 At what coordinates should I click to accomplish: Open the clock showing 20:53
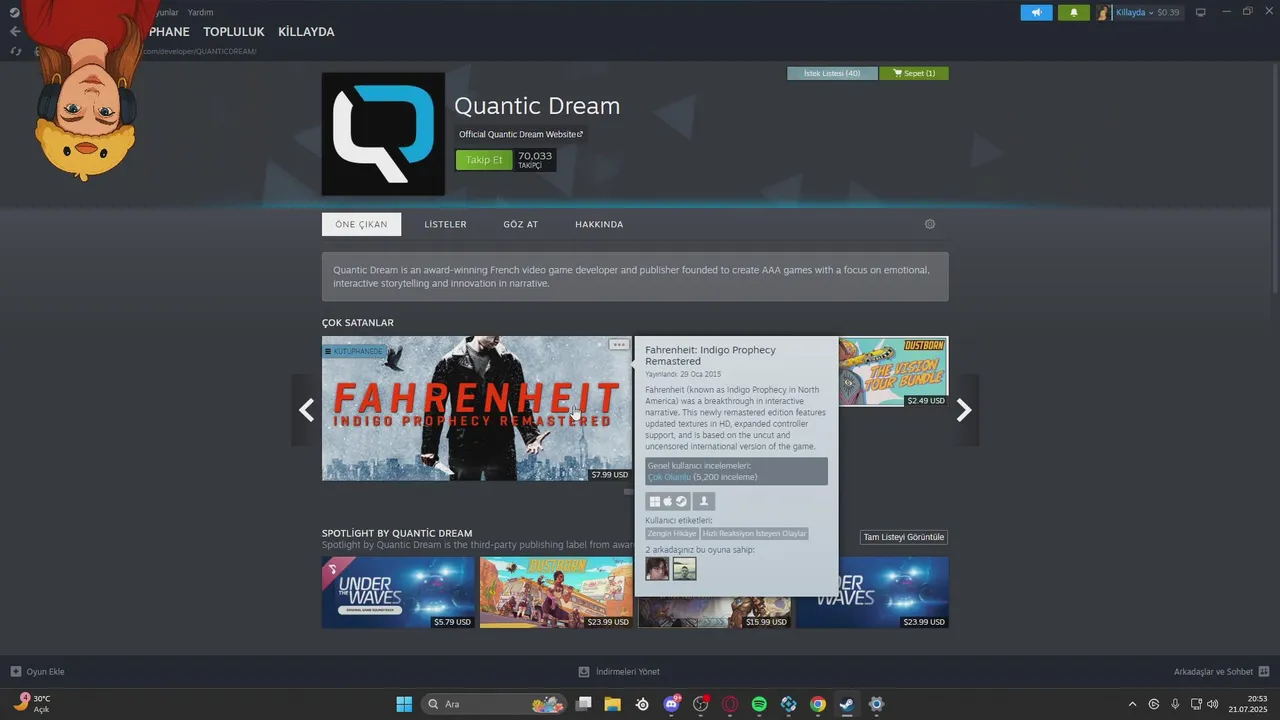(1248, 704)
